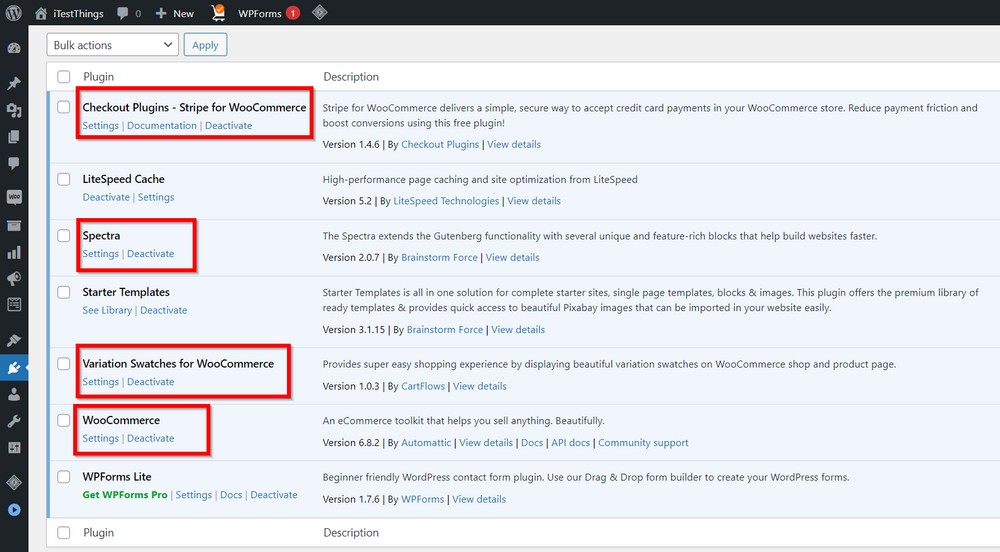
Task: Open Tools wrench sidebar icon
Action: pyautogui.click(x=14, y=421)
